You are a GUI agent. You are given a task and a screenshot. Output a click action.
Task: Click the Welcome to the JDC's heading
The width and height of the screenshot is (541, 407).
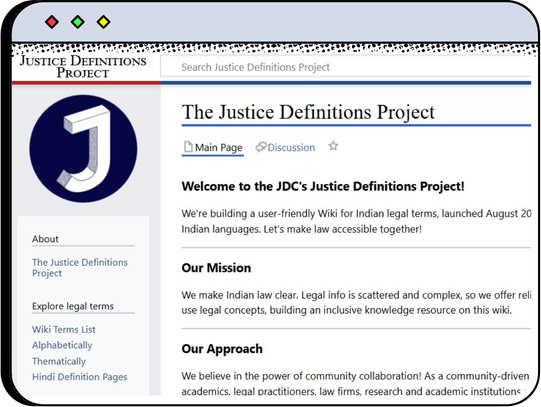click(x=323, y=186)
